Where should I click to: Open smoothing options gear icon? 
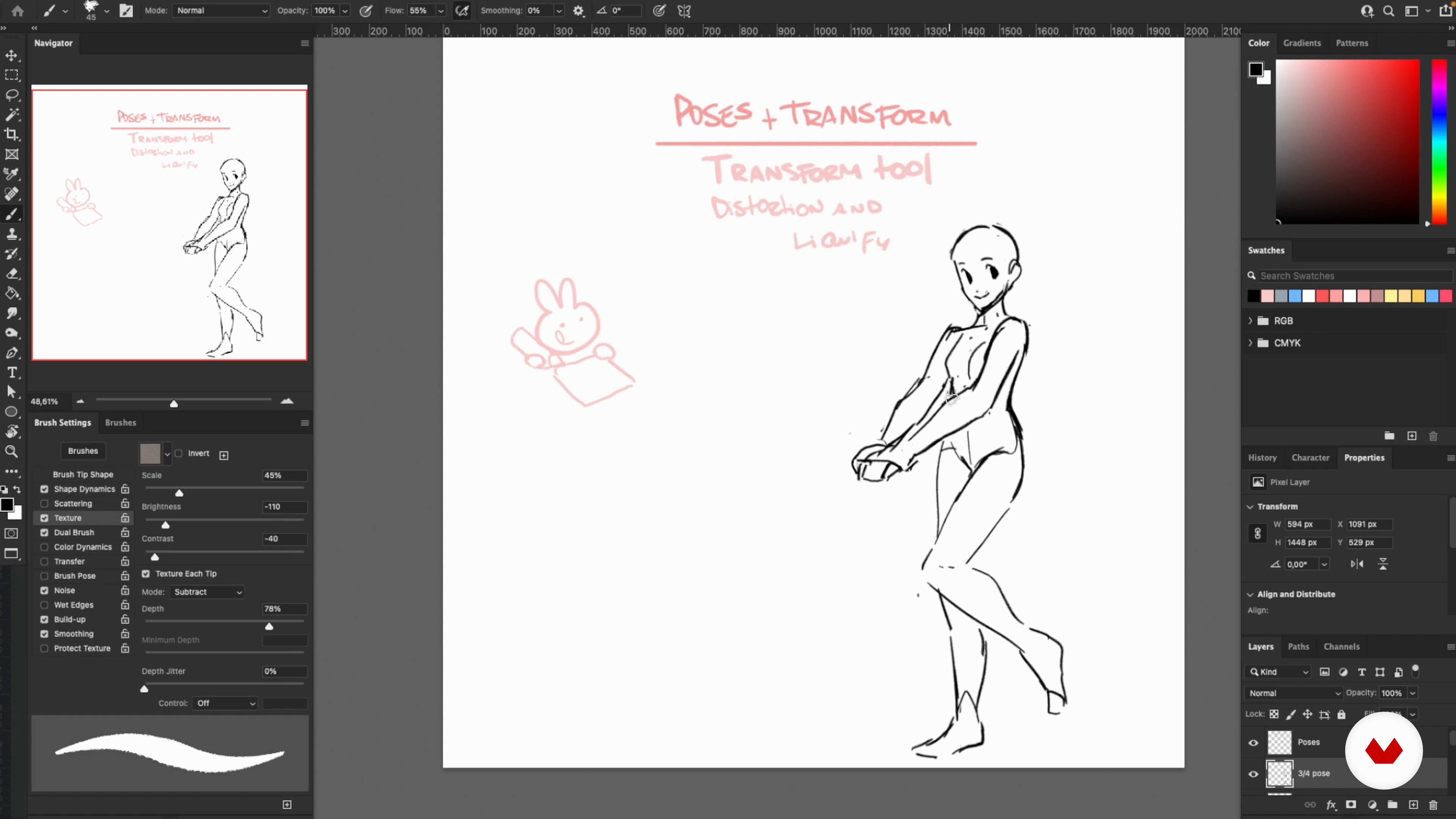tap(578, 11)
